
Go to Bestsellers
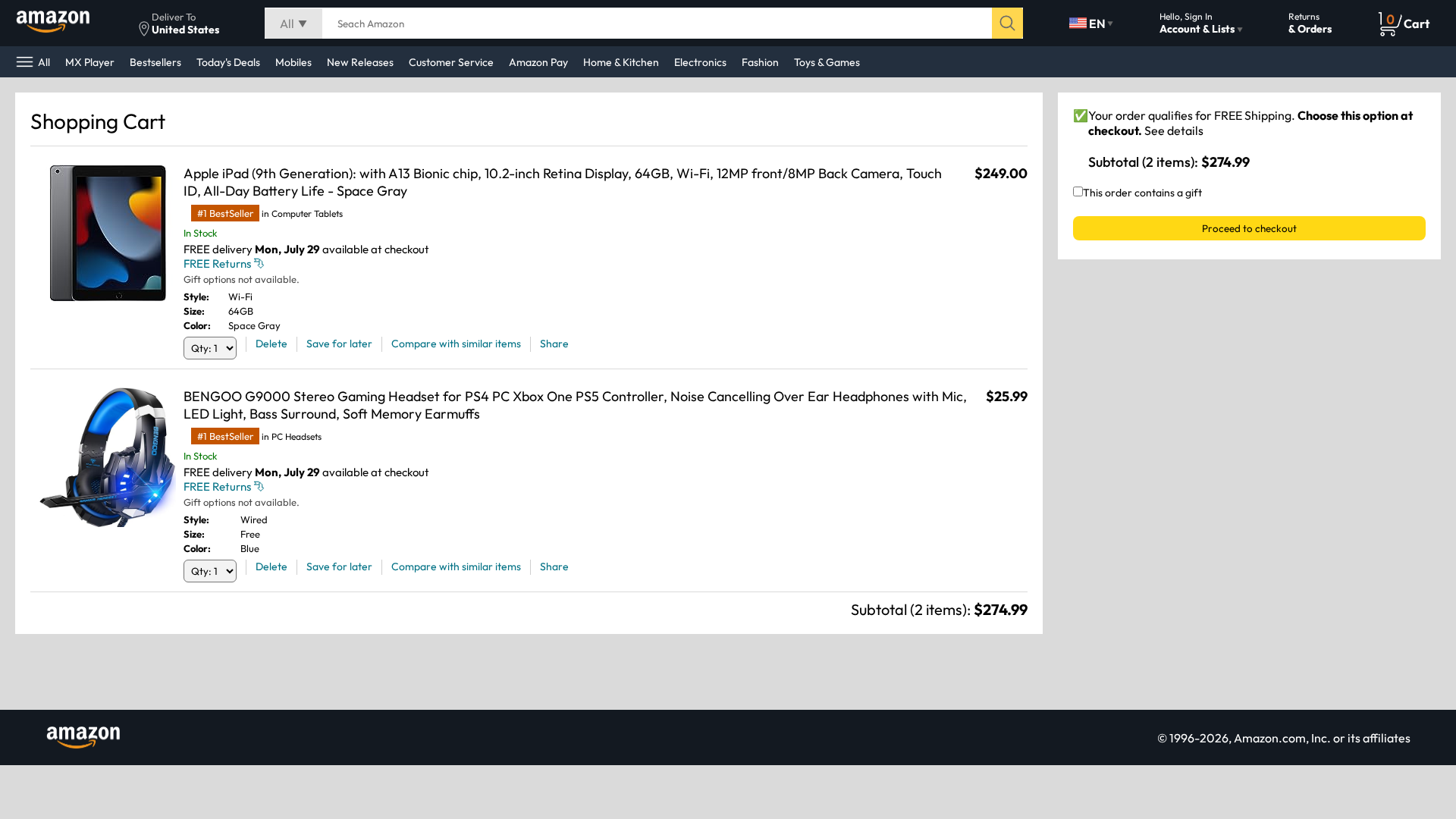click(x=155, y=62)
